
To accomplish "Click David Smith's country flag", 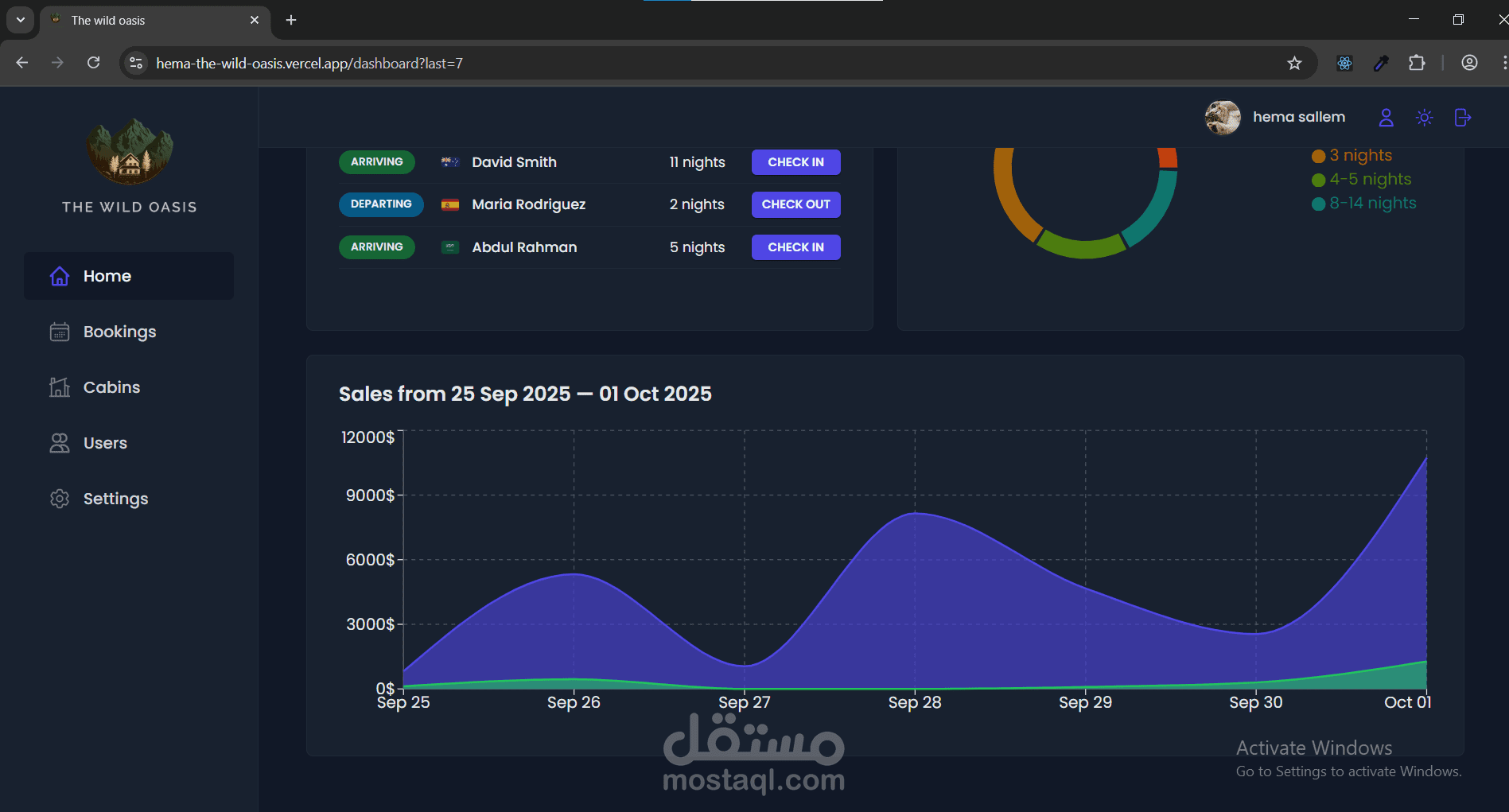I will click(x=450, y=162).
